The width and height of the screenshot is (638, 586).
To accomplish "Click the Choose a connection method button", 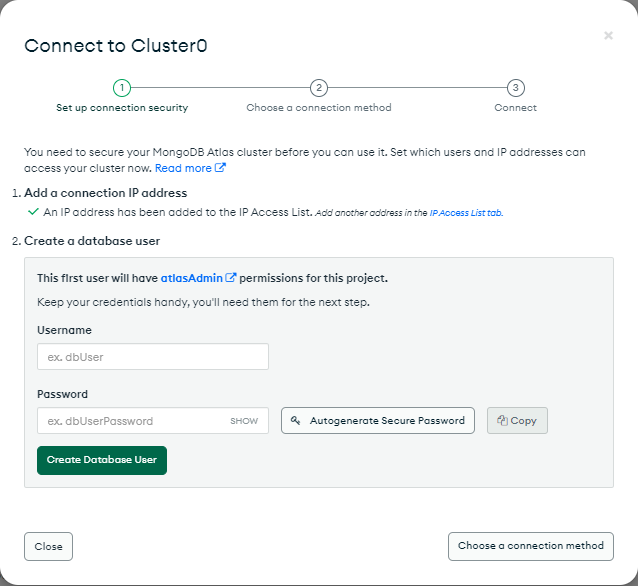I will pyautogui.click(x=531, y=546).
